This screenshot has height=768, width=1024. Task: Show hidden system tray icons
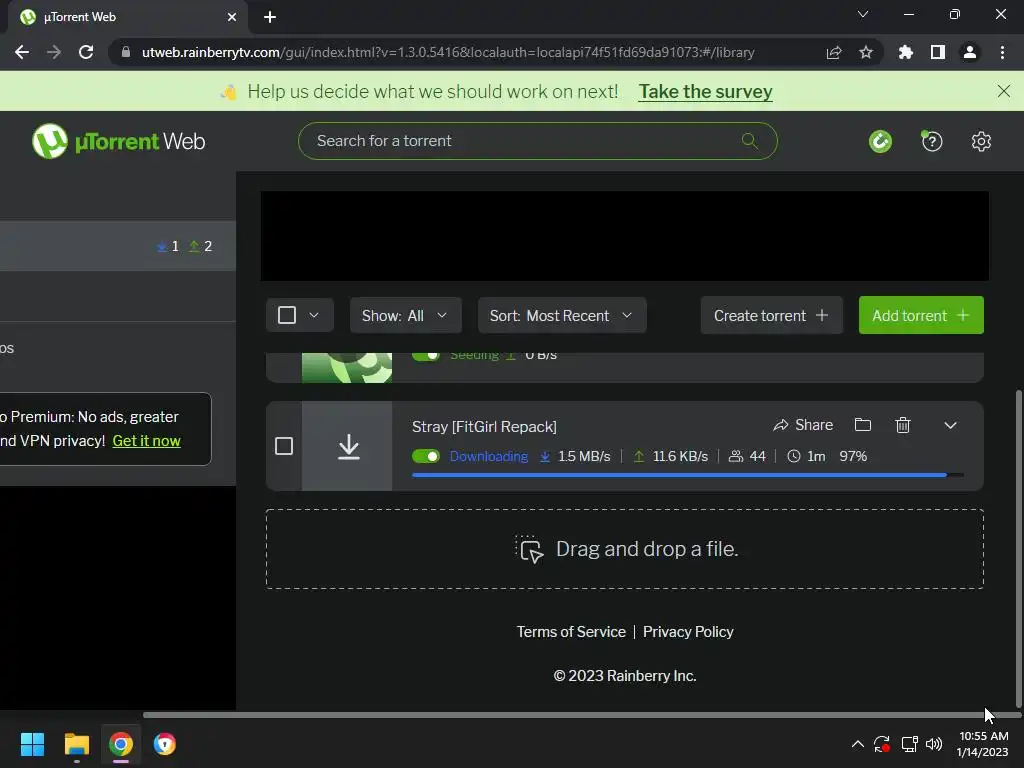[857, 744]
